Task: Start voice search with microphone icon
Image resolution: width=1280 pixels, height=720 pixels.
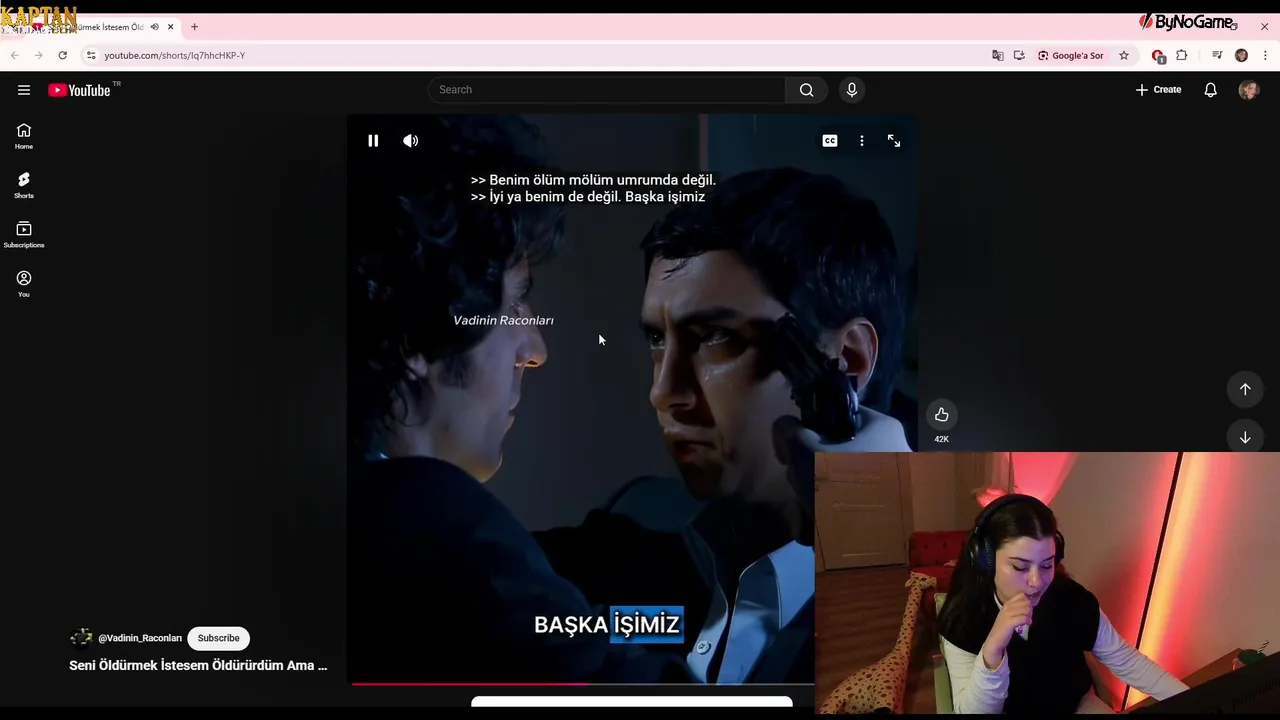Action: point(852,90)
